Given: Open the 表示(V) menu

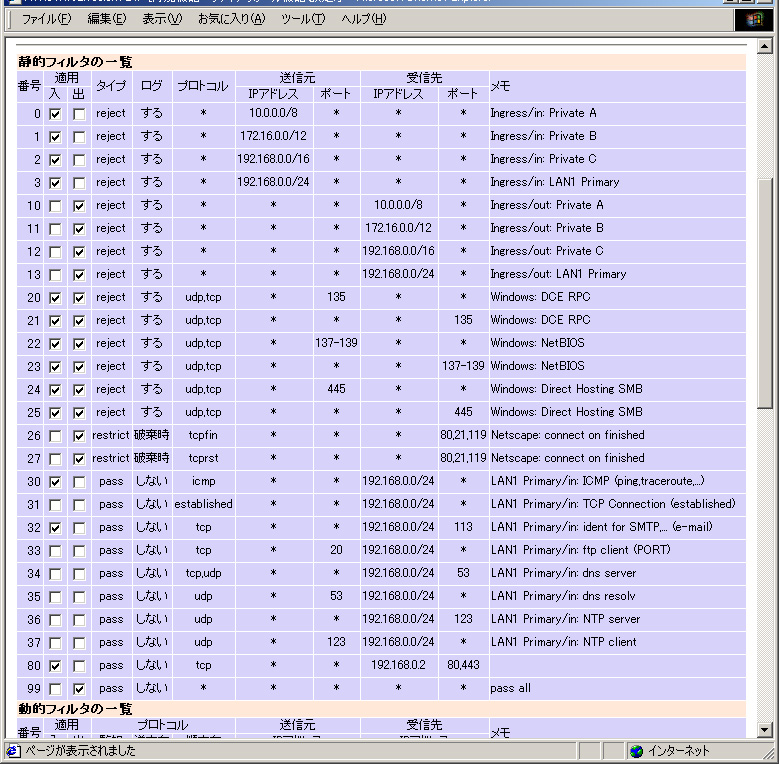Looking at the screenshot, I should click(161, 19).
